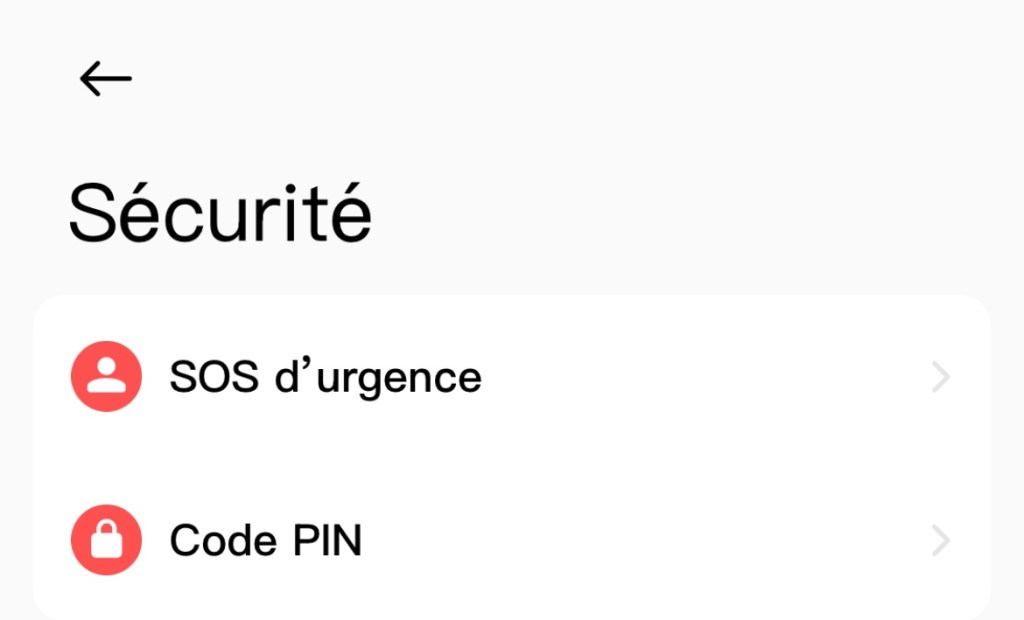
Task: Tap the round icon beside SOS d'urgence
Action: click(106, 377)
